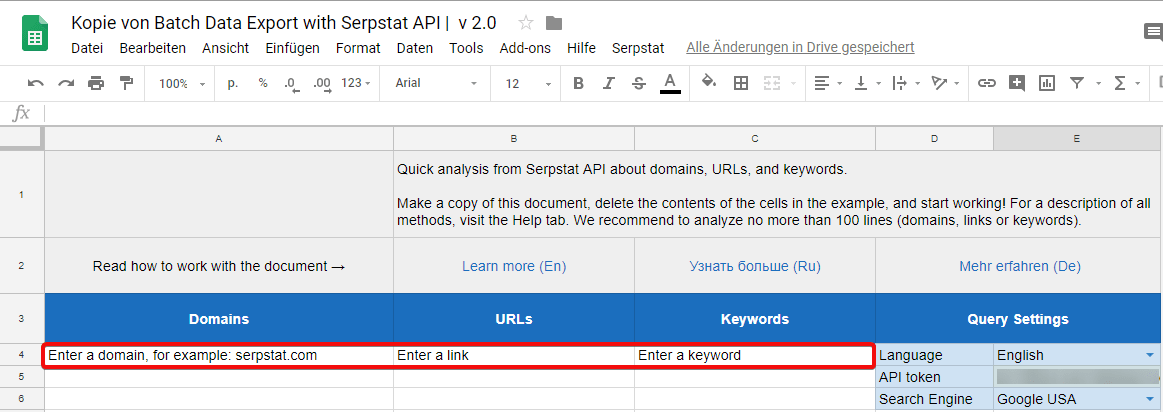The image size is (1163, 412).
Task: Open the Language 'English' cell dropdown
Action: click(x=1149, y=356)
